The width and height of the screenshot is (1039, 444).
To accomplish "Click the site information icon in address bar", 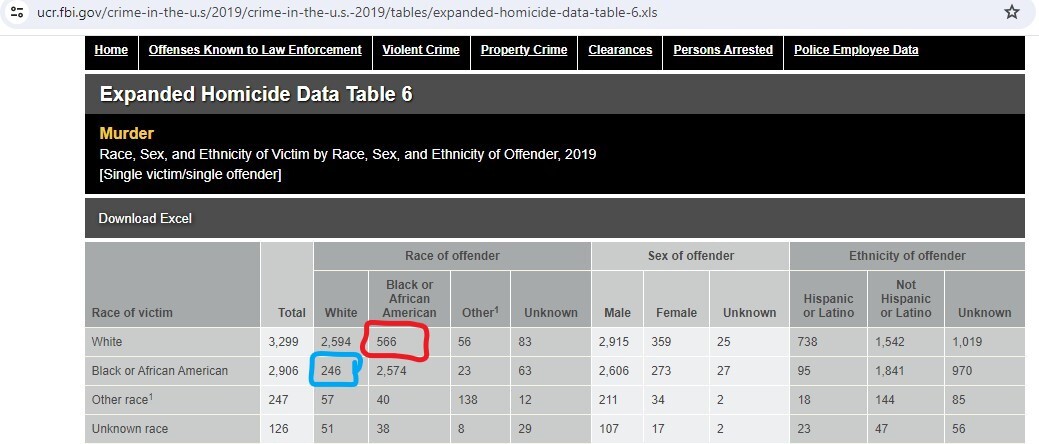I will pyautogui.click(x=16, y=13).
